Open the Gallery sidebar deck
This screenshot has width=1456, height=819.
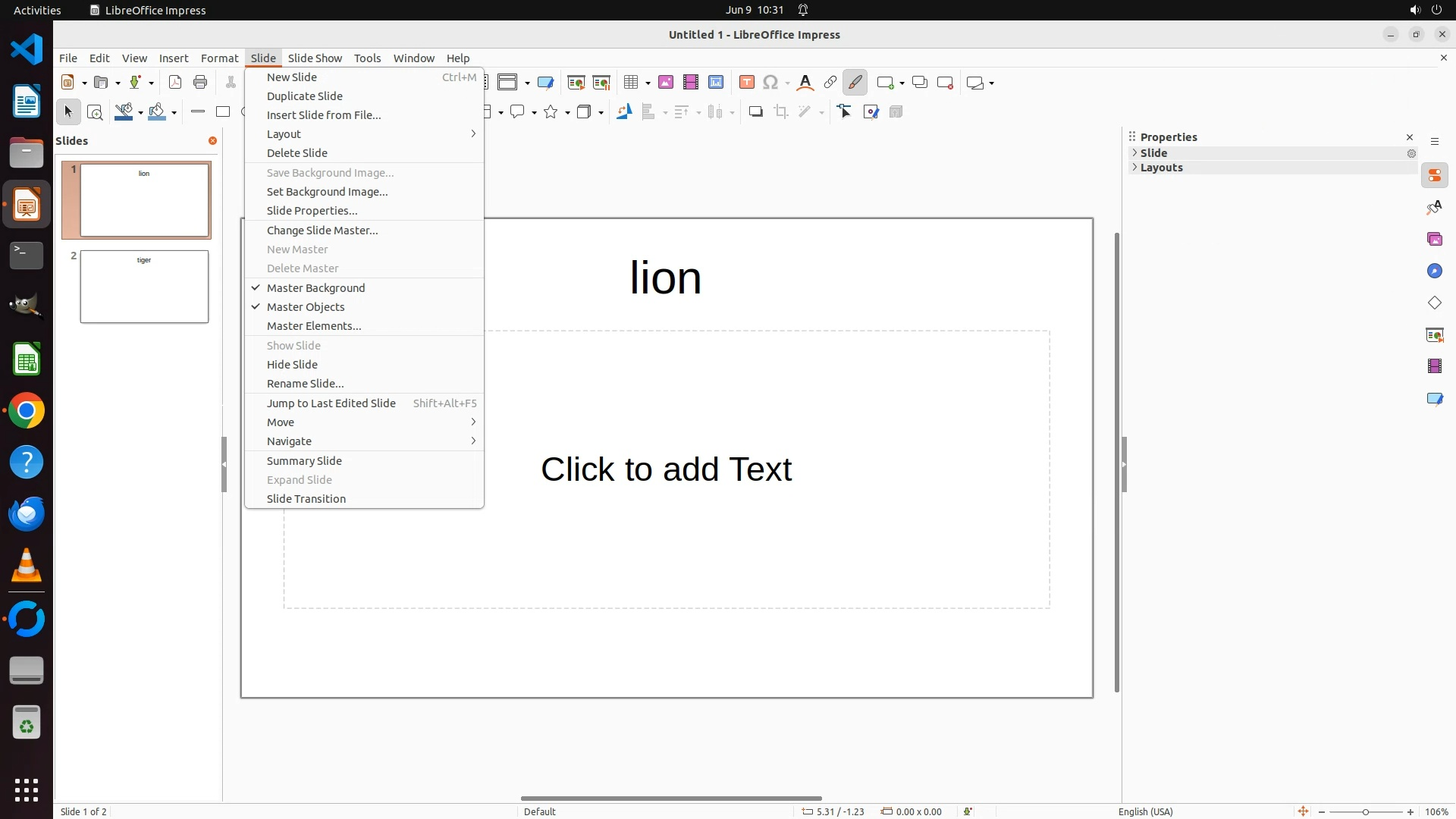(x=1434, y=240)
